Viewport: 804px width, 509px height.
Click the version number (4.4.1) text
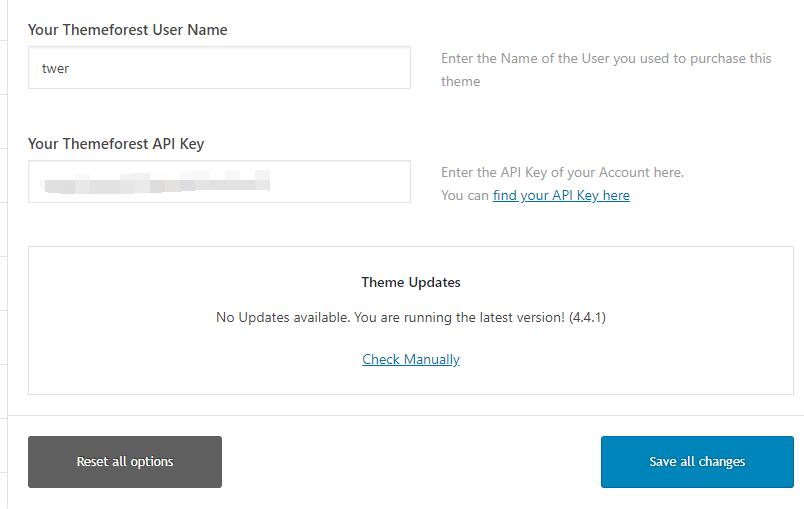point(587,318)
